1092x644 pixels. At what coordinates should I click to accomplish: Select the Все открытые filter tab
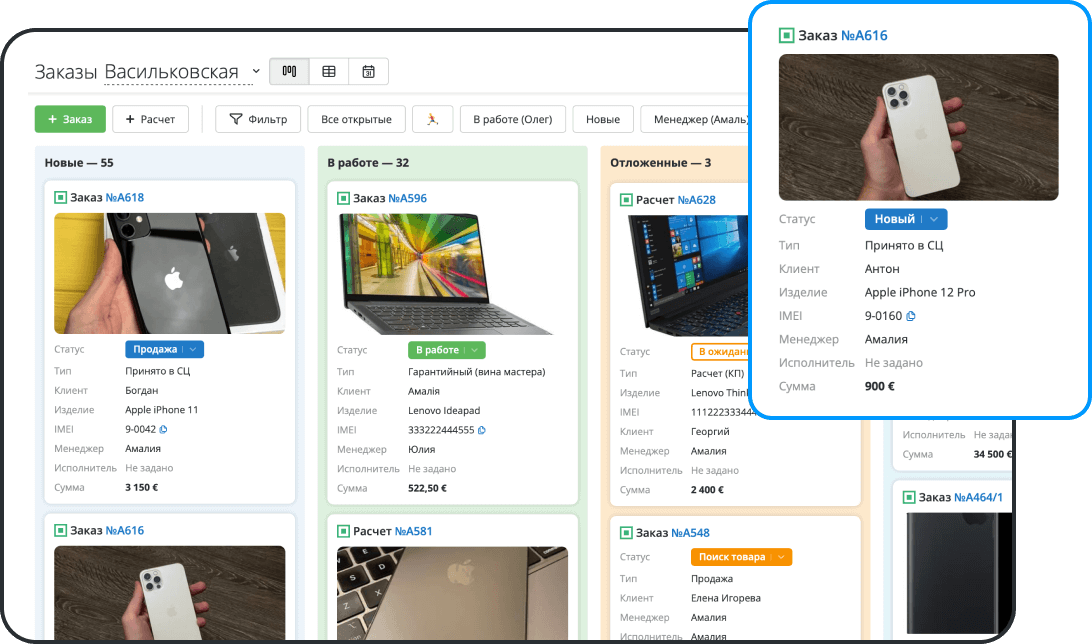point(356,119)
